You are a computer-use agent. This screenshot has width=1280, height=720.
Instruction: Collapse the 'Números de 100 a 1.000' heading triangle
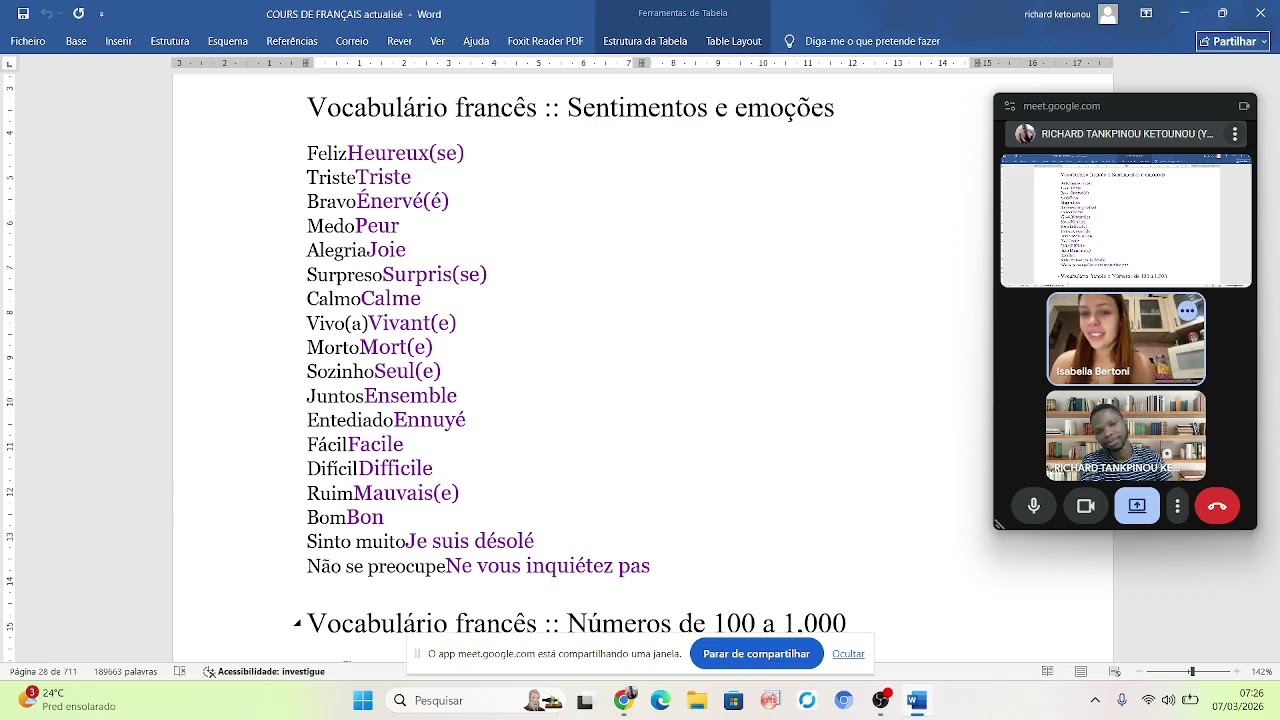click(297, 624)
